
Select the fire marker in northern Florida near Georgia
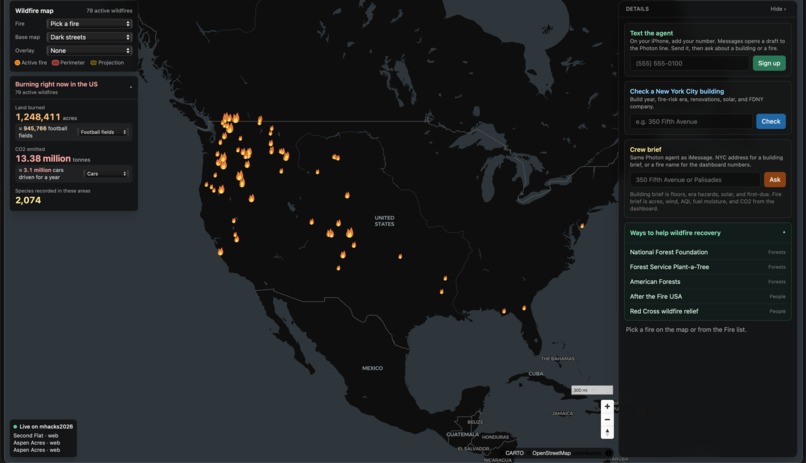(524, 308)
